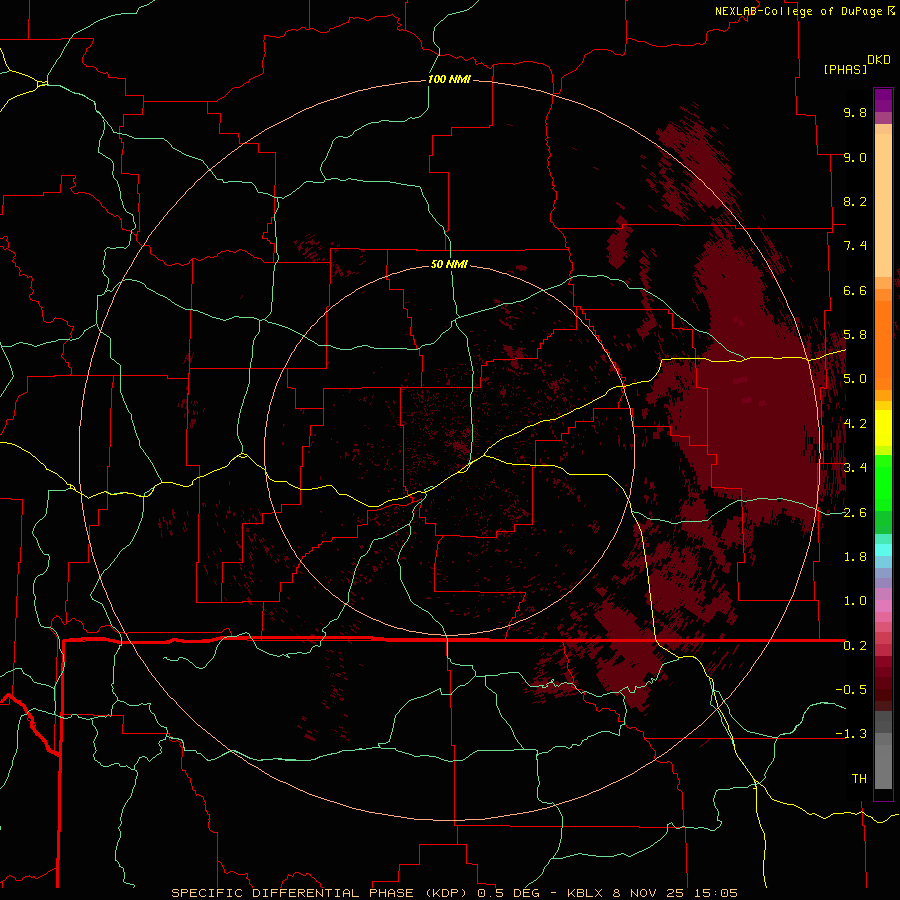Click the -0.5 legend value

(x=851, y=689)
